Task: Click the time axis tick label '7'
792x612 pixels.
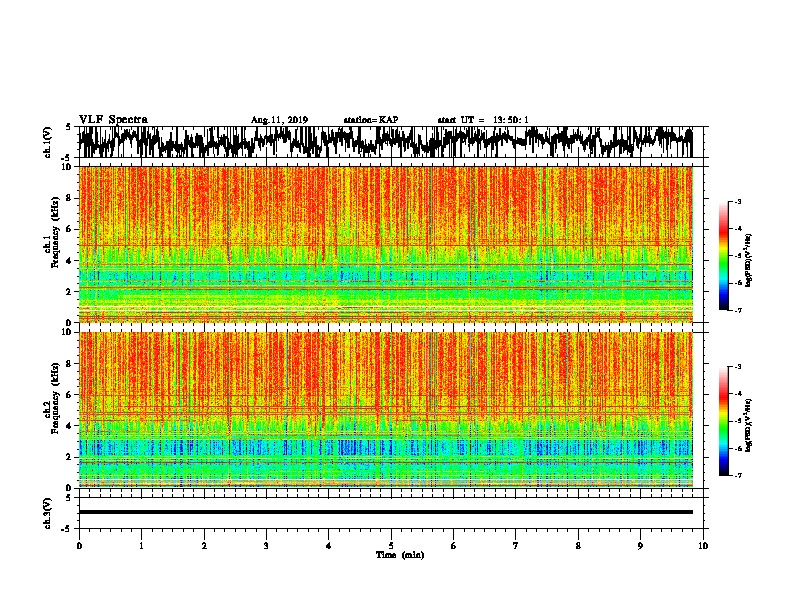Action: point(516,546)
